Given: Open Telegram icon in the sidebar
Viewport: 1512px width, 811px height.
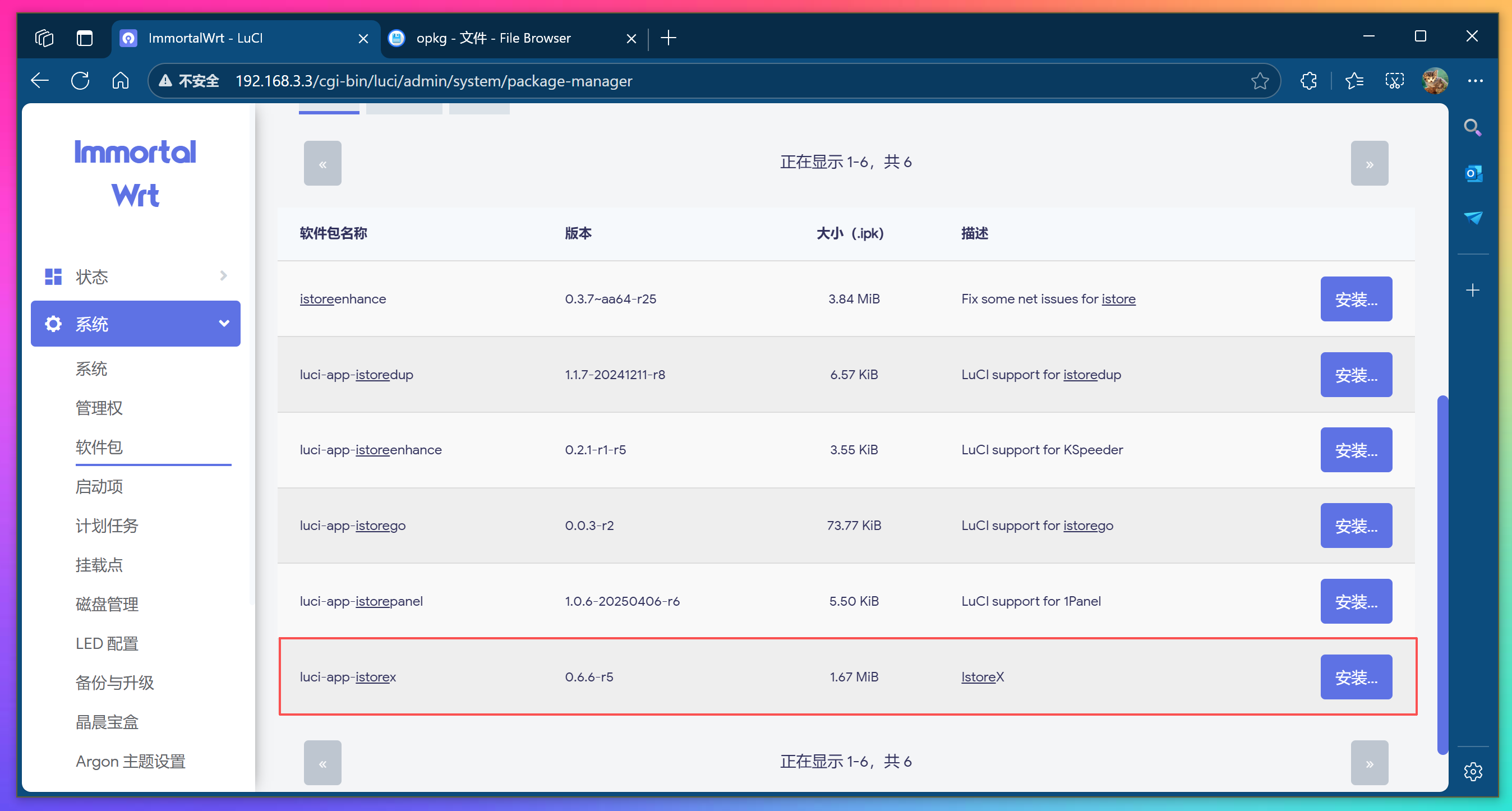Looking at the screenshot, I should [1472, 218].
